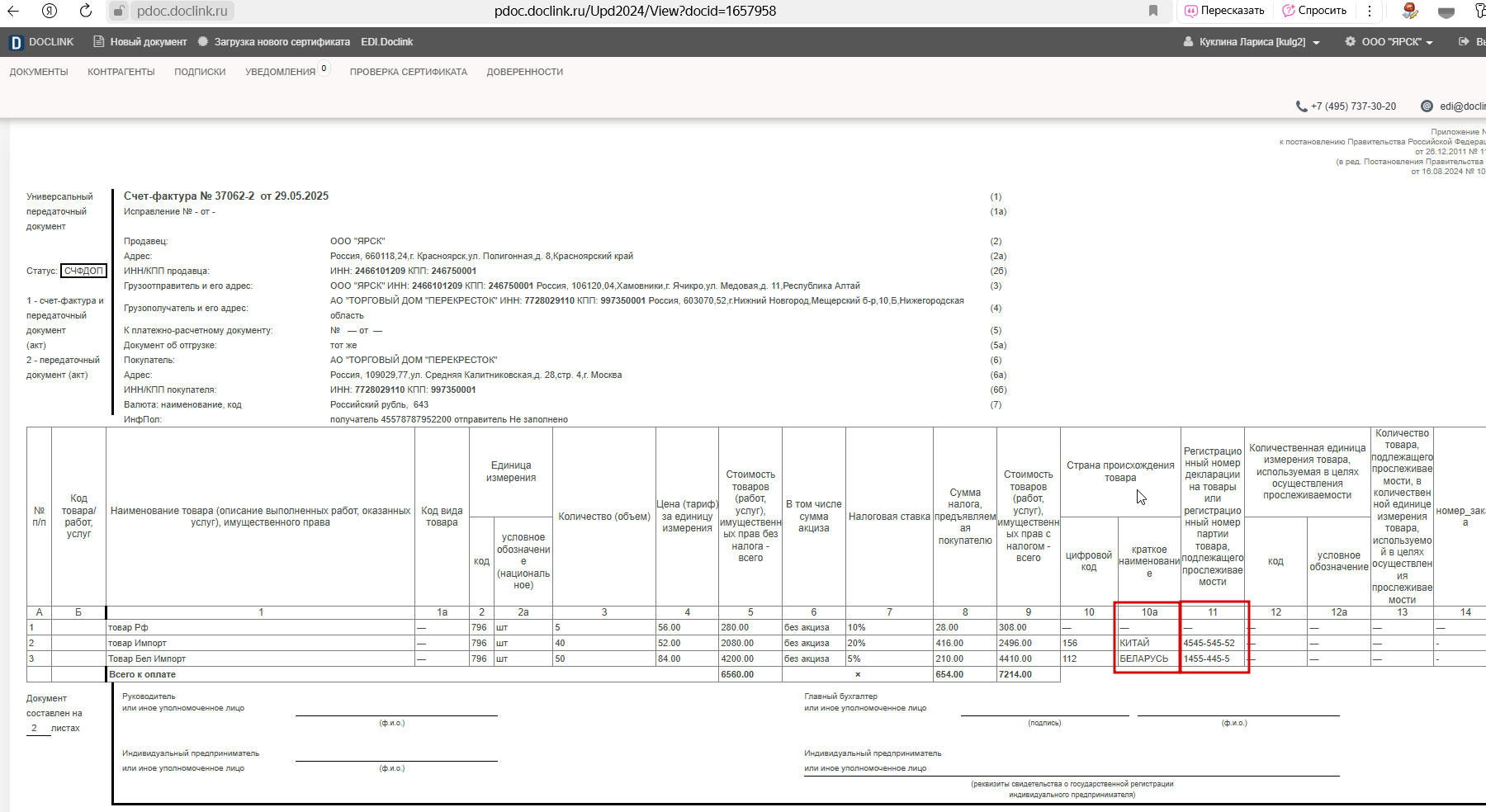Click the Спросить button
The image size is (1486, 812).
click(x=1314, y=11)
